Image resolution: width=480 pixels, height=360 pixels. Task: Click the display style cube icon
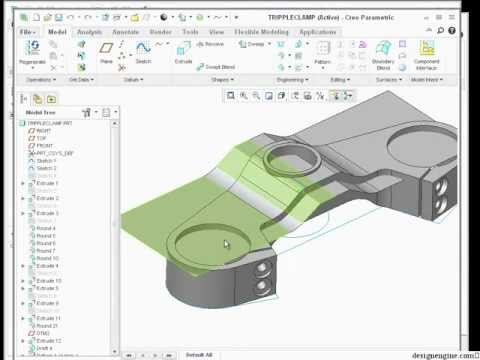click(x=281, y=96)
